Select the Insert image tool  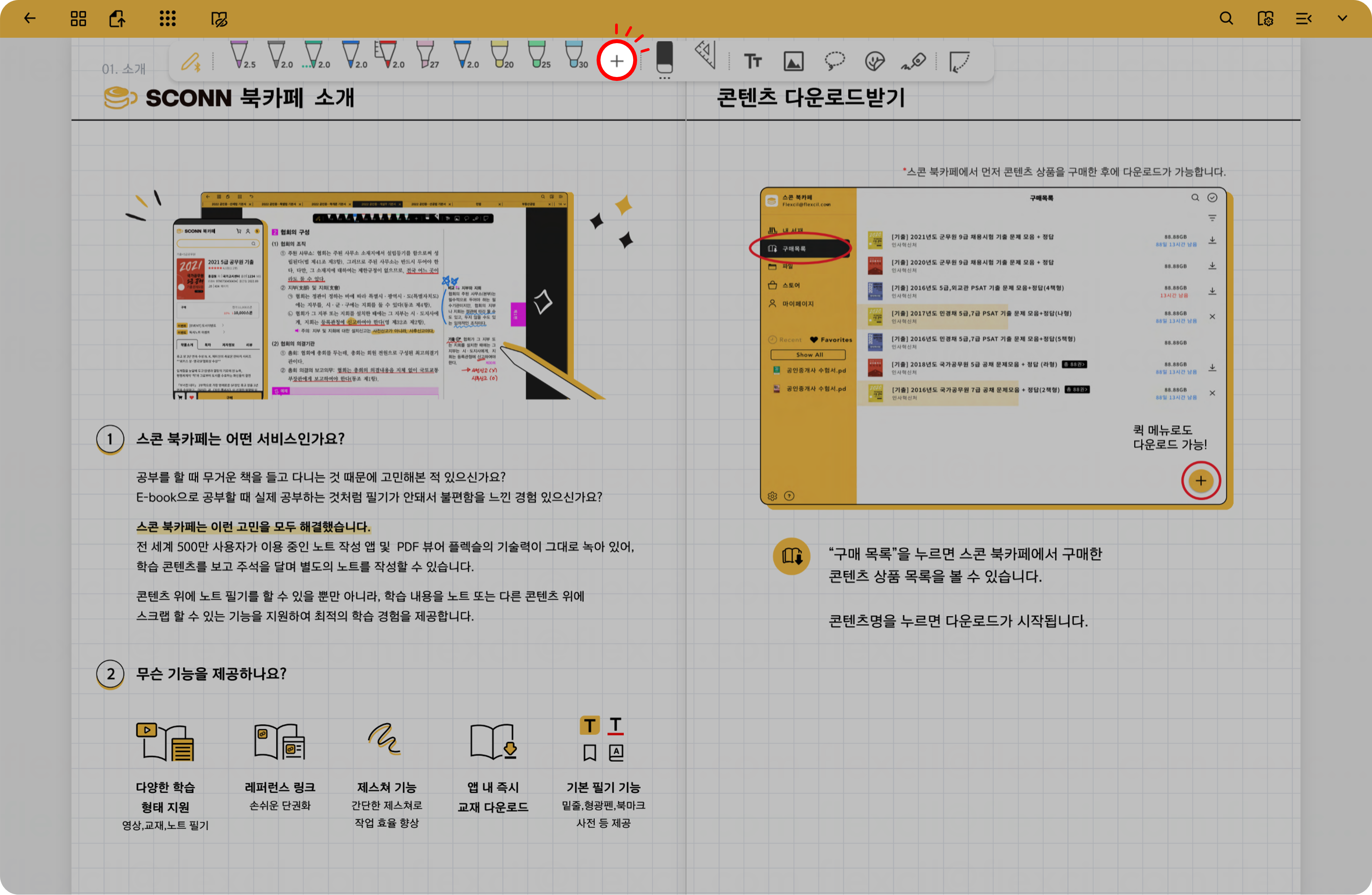793,61
